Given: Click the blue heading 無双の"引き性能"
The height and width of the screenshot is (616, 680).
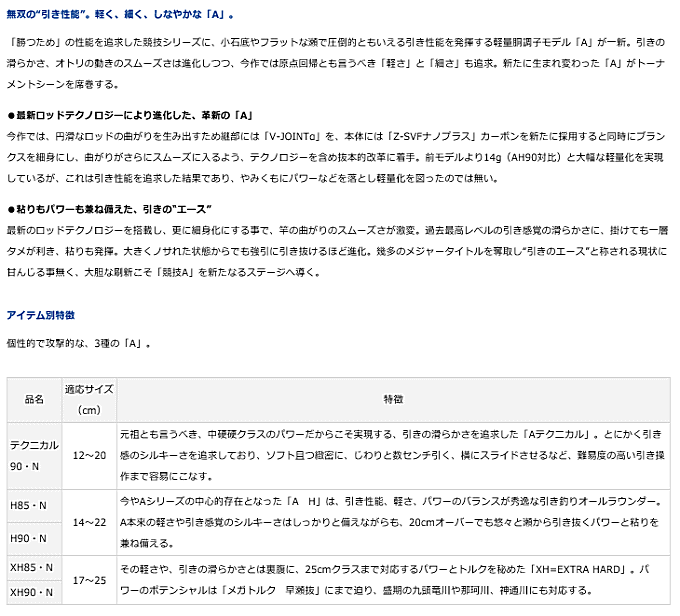Looking at the screenshot, I should (121, 14).
